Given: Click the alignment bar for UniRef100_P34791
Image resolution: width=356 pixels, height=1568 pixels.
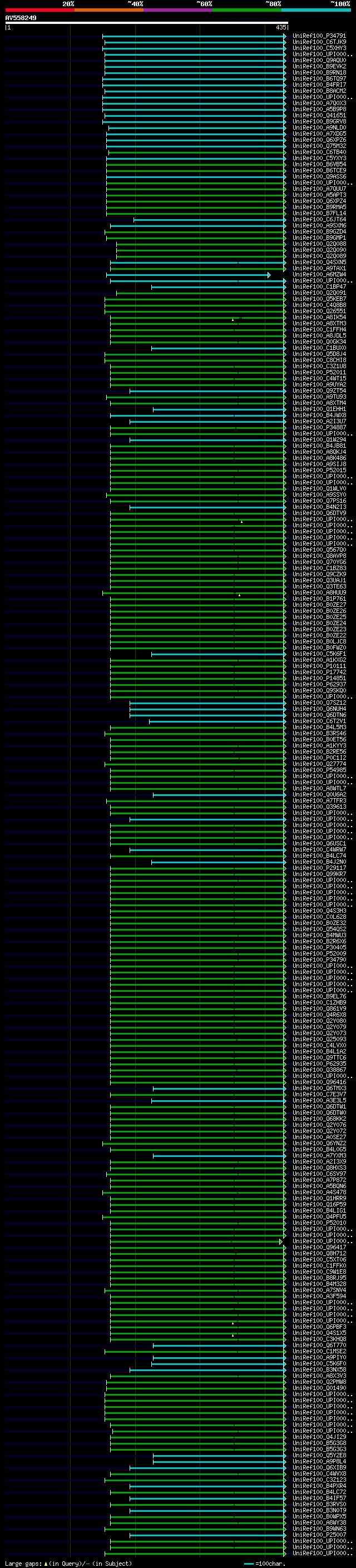Looking at the screenshot, I should [194, 36].
